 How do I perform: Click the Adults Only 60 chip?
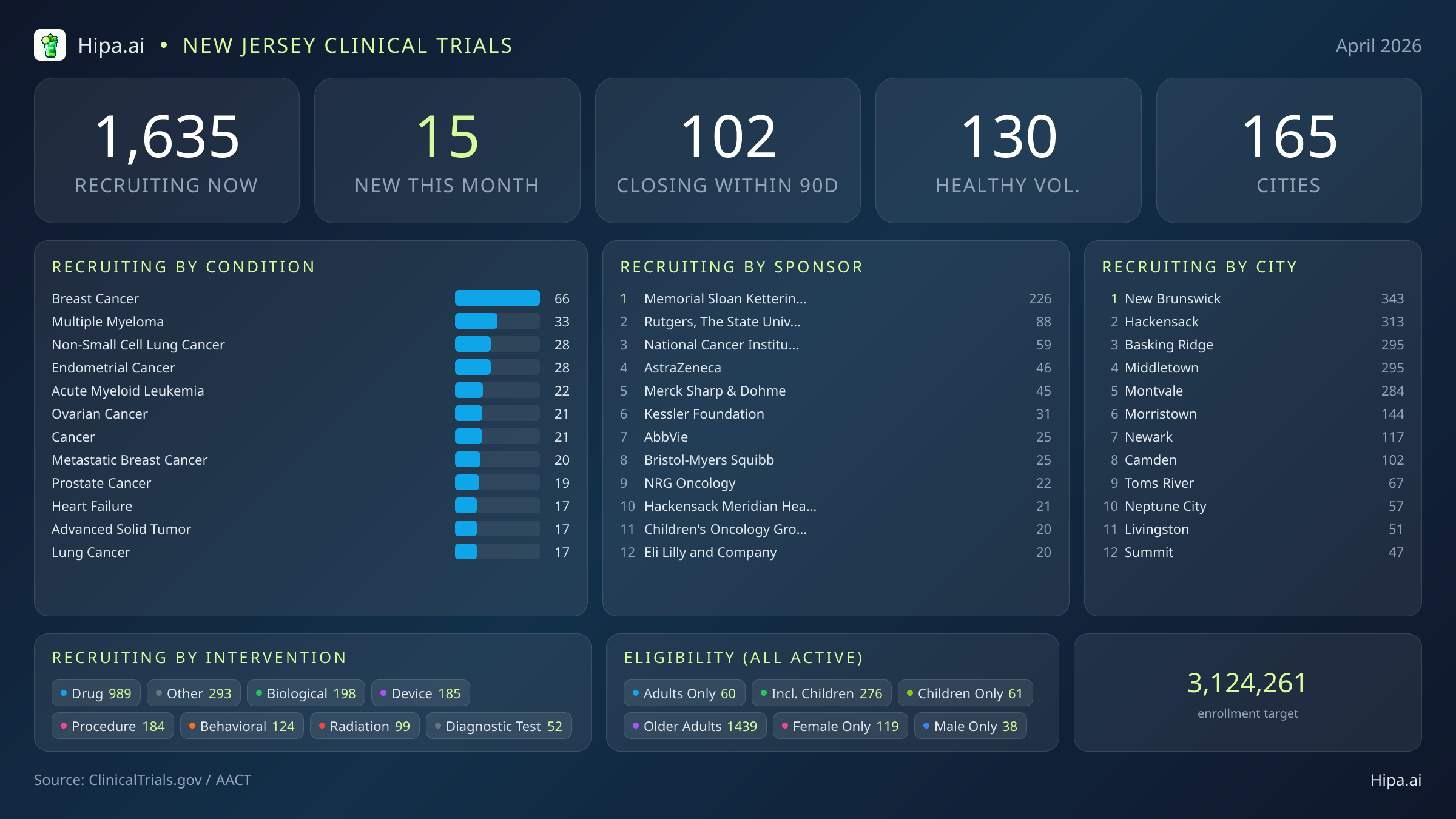pos(684,693)
